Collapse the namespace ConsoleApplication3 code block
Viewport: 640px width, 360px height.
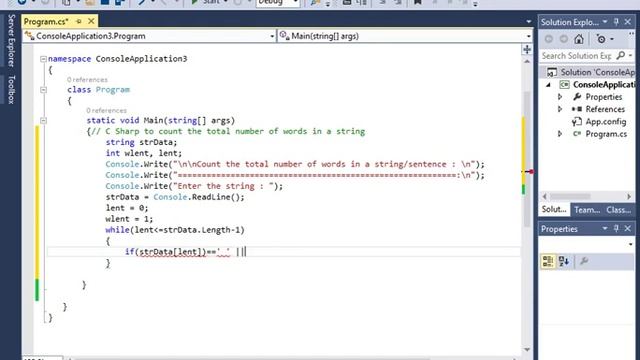click(43, 59)
